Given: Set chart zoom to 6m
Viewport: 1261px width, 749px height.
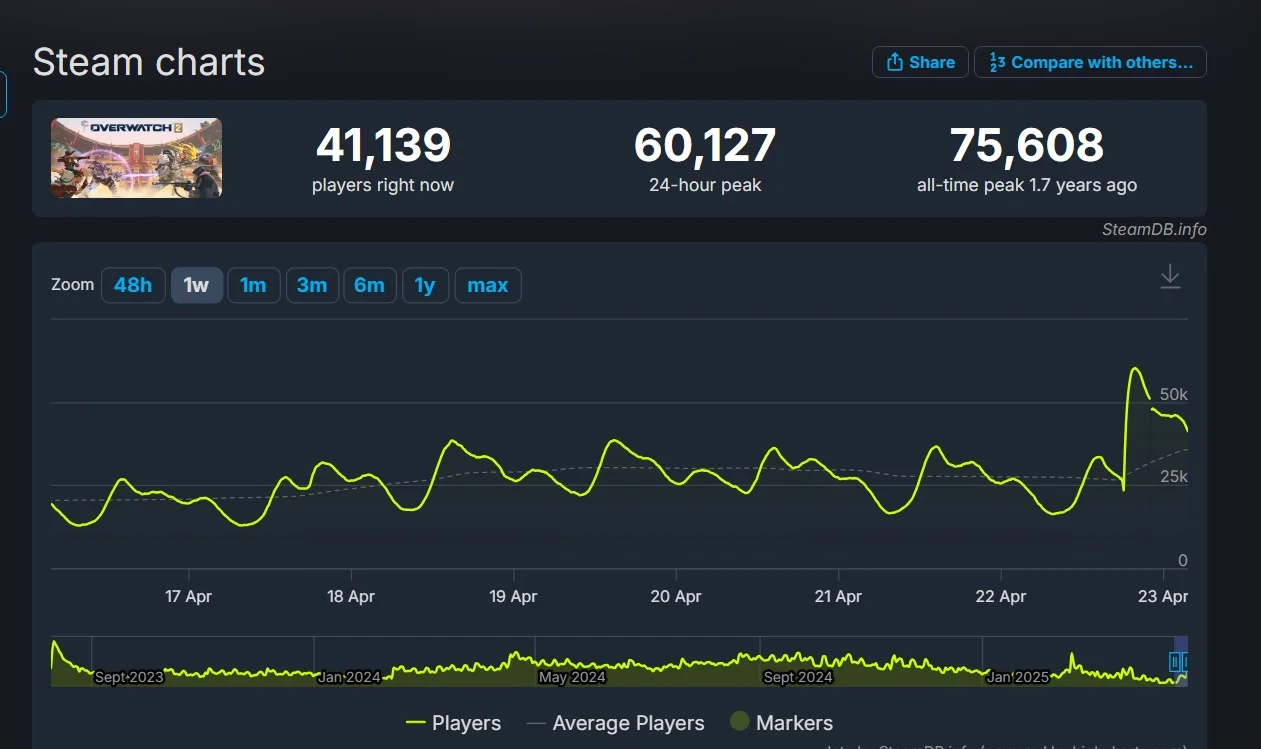Looking at the screenshot, I should [369, 285].
